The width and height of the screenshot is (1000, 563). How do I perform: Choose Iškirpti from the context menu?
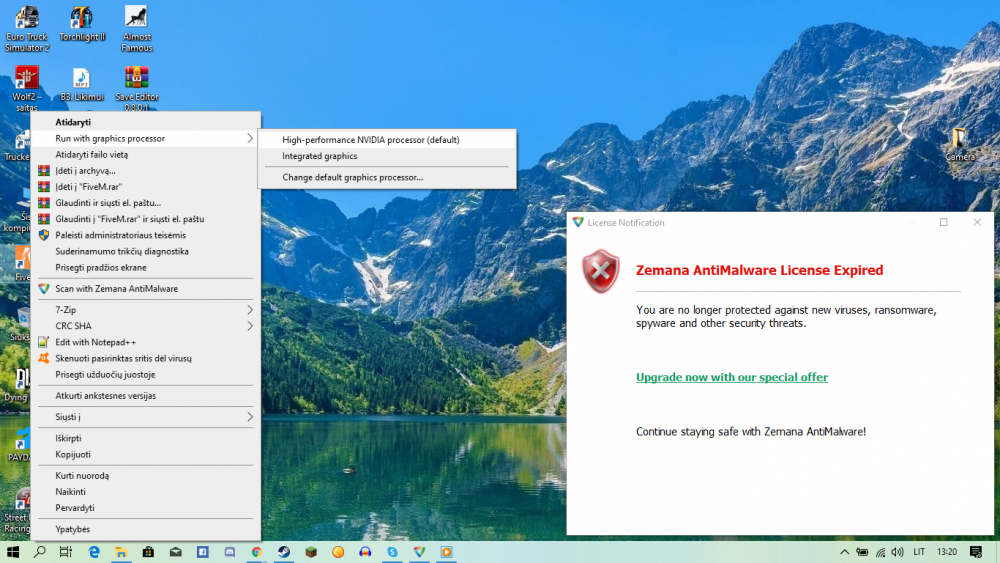click(x=146, y=439)
